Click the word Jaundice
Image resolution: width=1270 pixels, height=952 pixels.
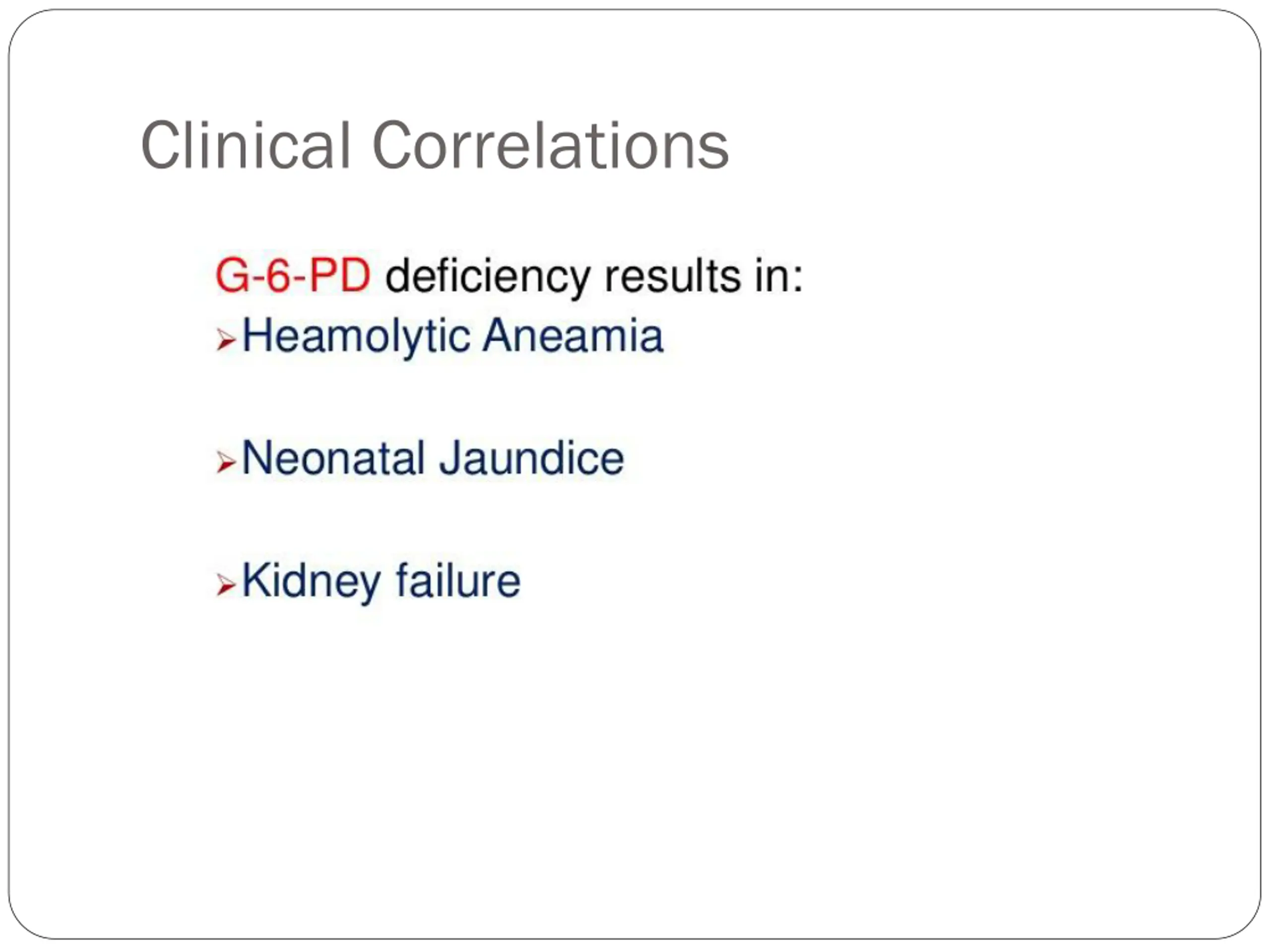(x=532, y=458)
